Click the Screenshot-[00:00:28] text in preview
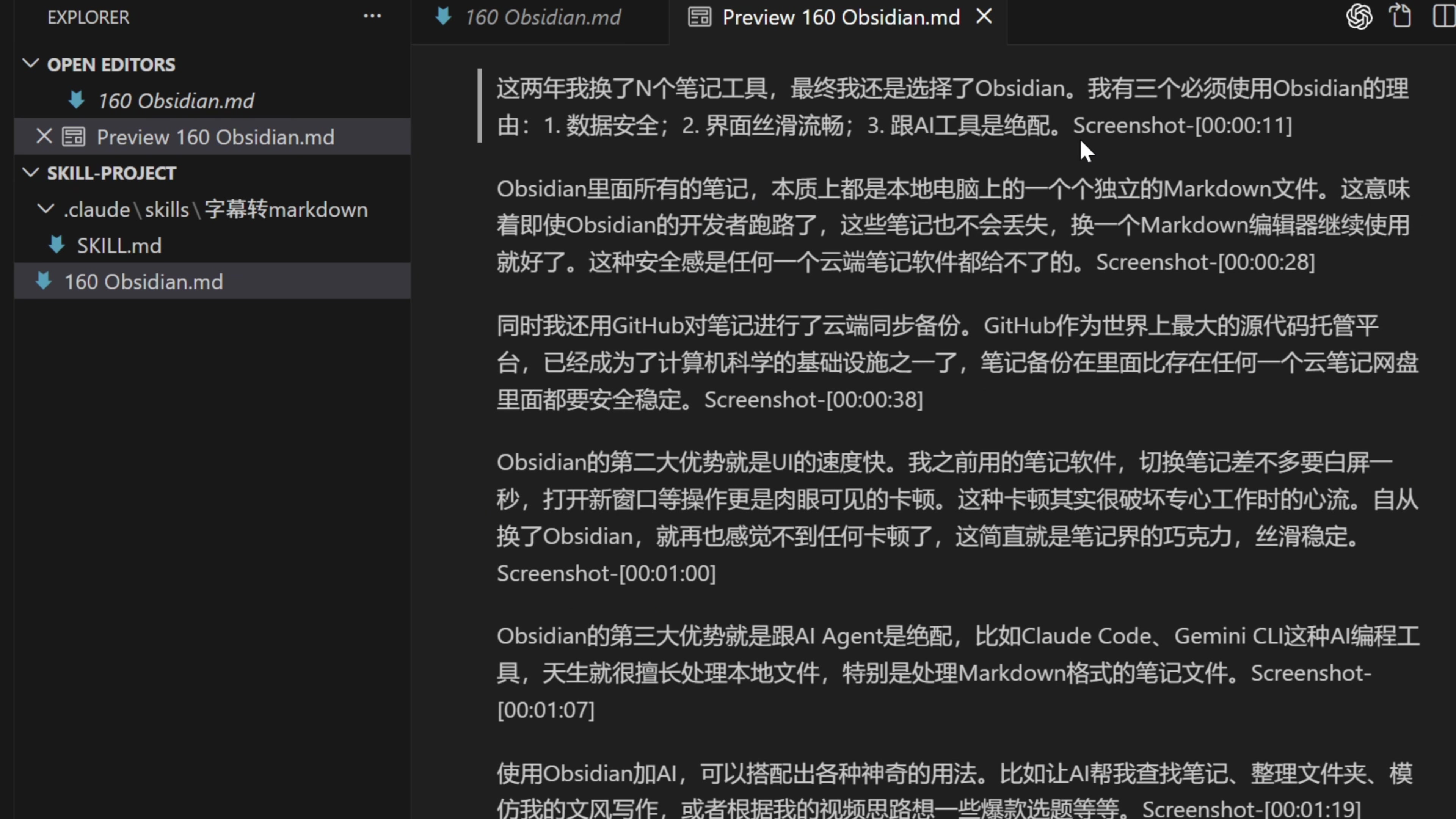 click(x=1205, y=262)
